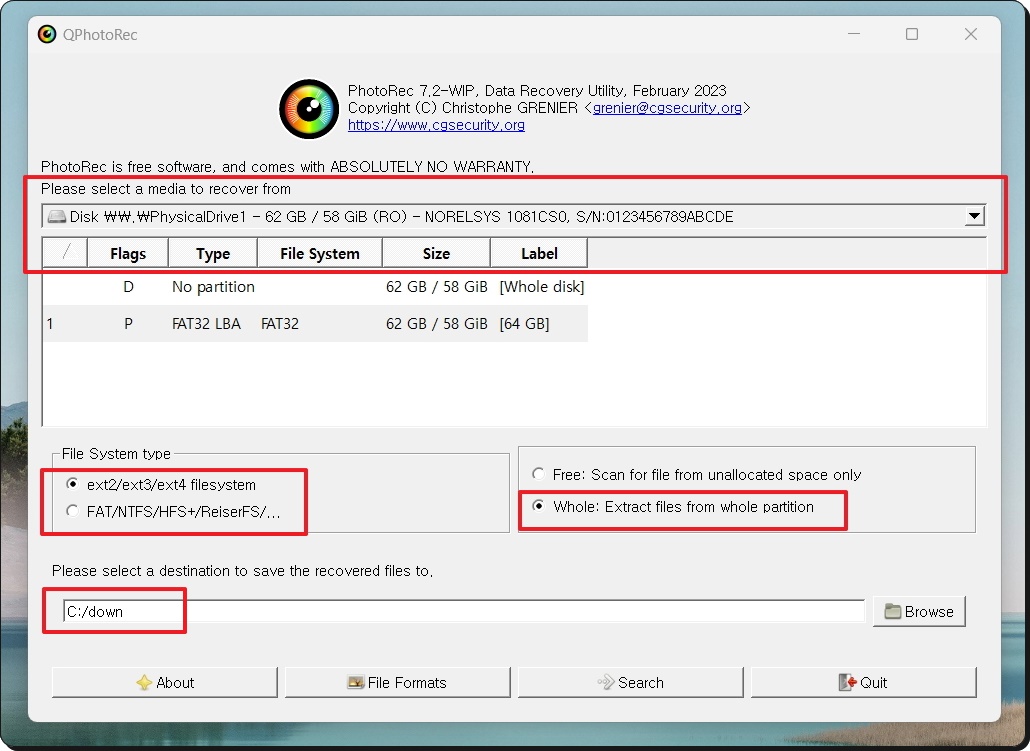Open the https://www.cgsecurity.org link
1030x751 pixels.
(436, 125)
